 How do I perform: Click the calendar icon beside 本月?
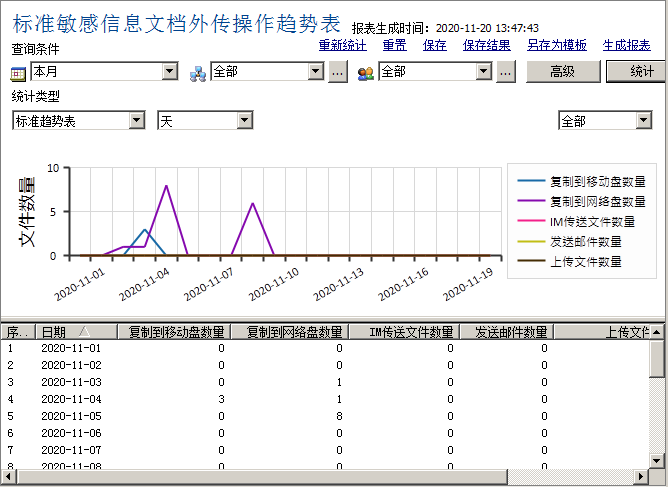(x=19, y=73)
